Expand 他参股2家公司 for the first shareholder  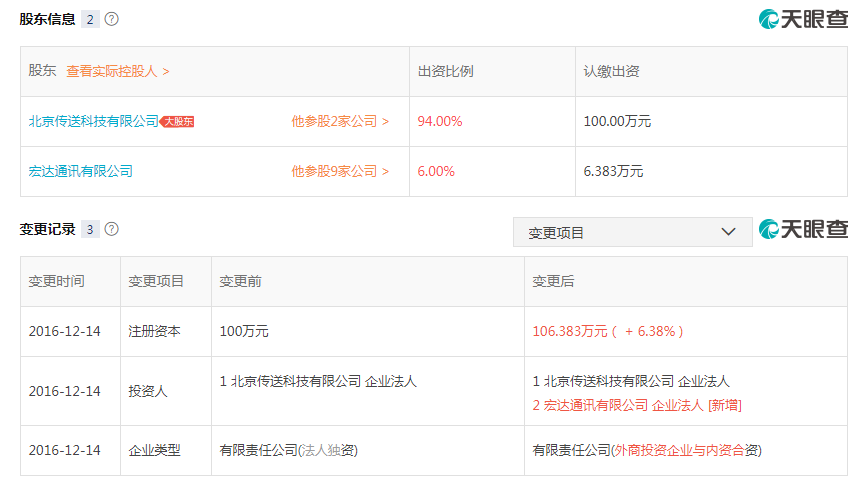(x=340, y=121)
